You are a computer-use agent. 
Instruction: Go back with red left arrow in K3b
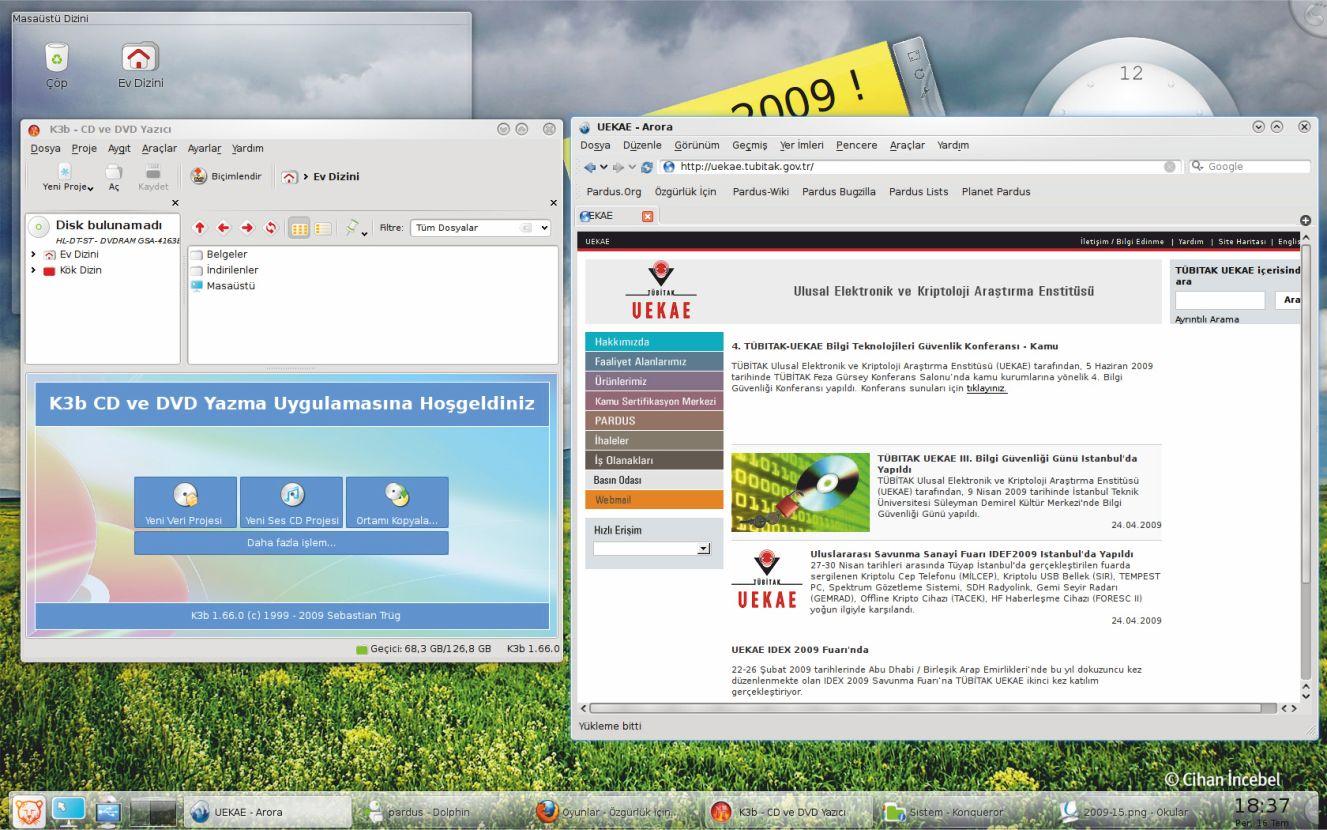point(223,228)
